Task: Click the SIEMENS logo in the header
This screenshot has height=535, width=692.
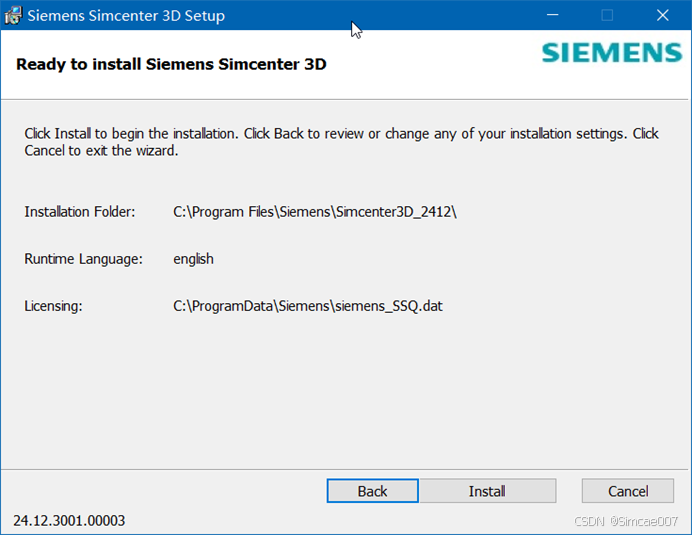Action: click(612, 53)
